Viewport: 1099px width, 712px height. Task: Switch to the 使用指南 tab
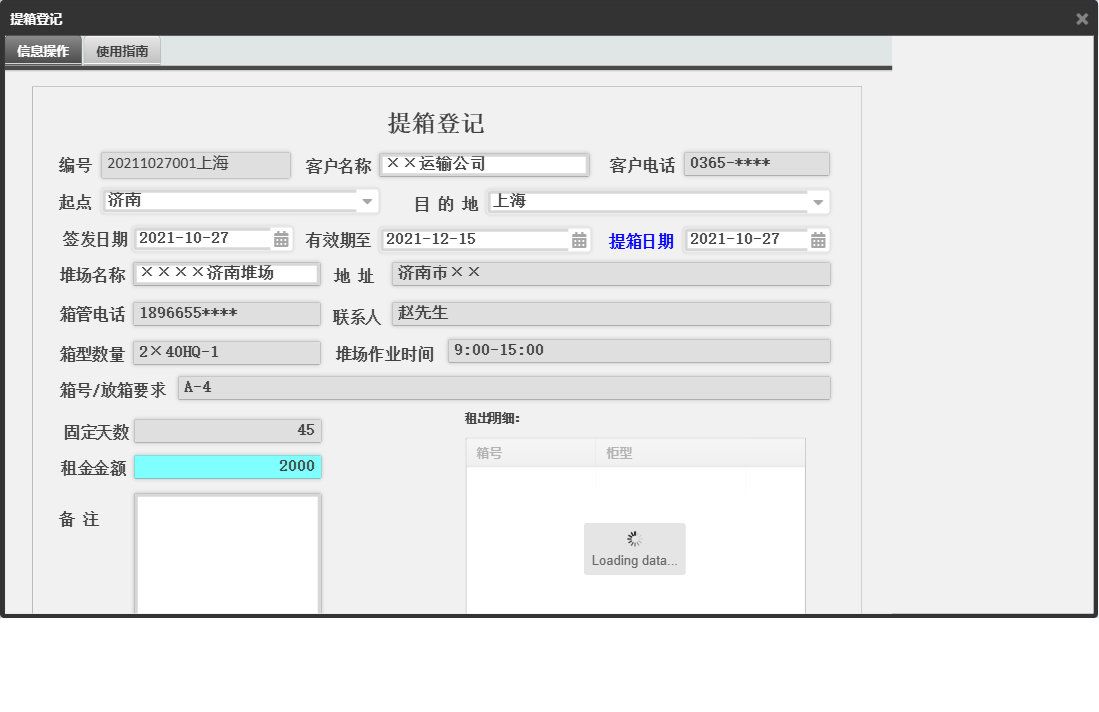click(x=122, y=50)
